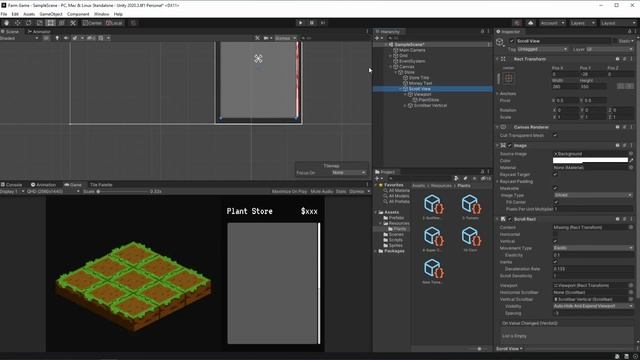This screenshot has height=360, width=640.
Task: Click the Viewport field object picker circle
Action: point(631,285)
